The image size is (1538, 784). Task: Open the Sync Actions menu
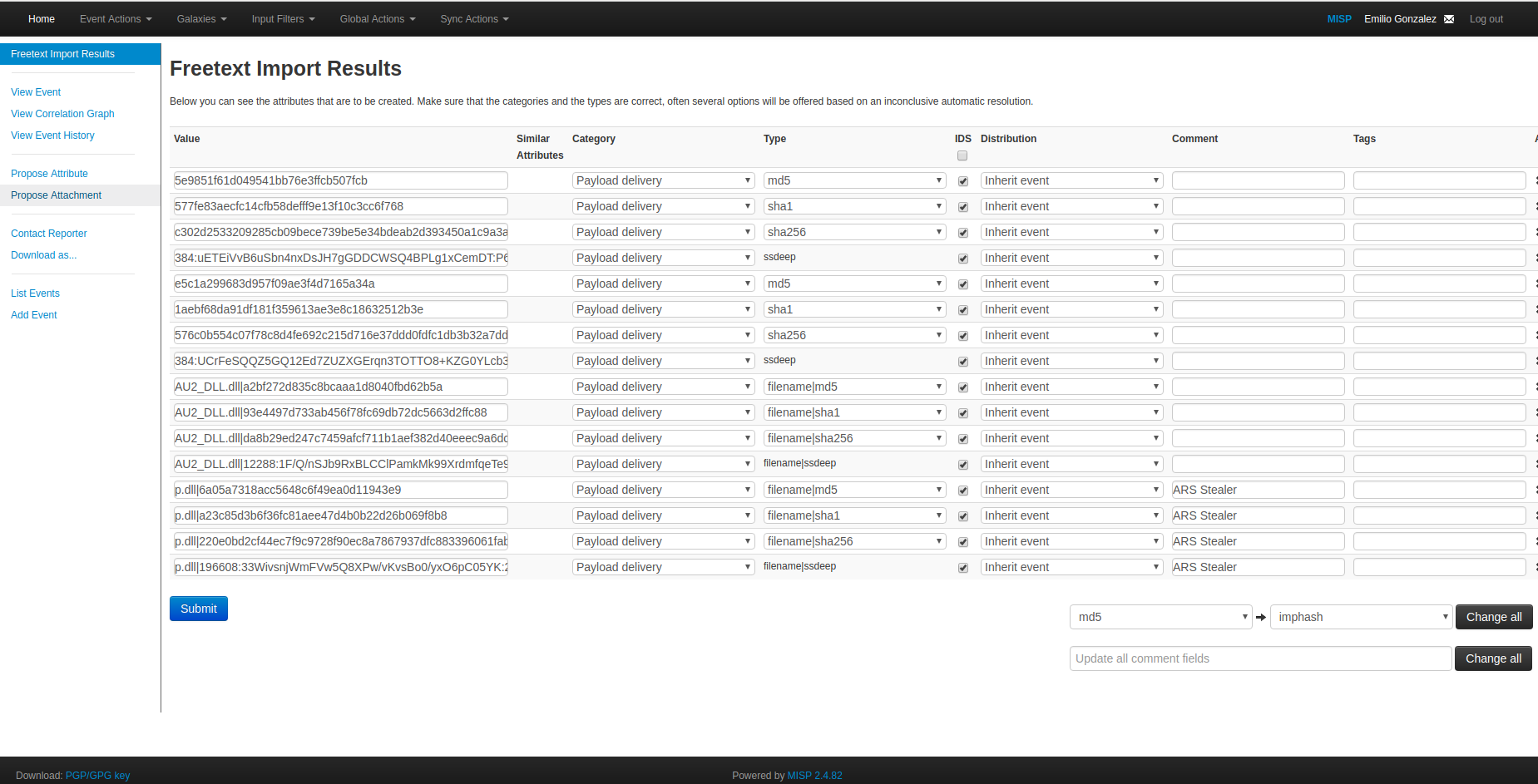pos(474,19)
